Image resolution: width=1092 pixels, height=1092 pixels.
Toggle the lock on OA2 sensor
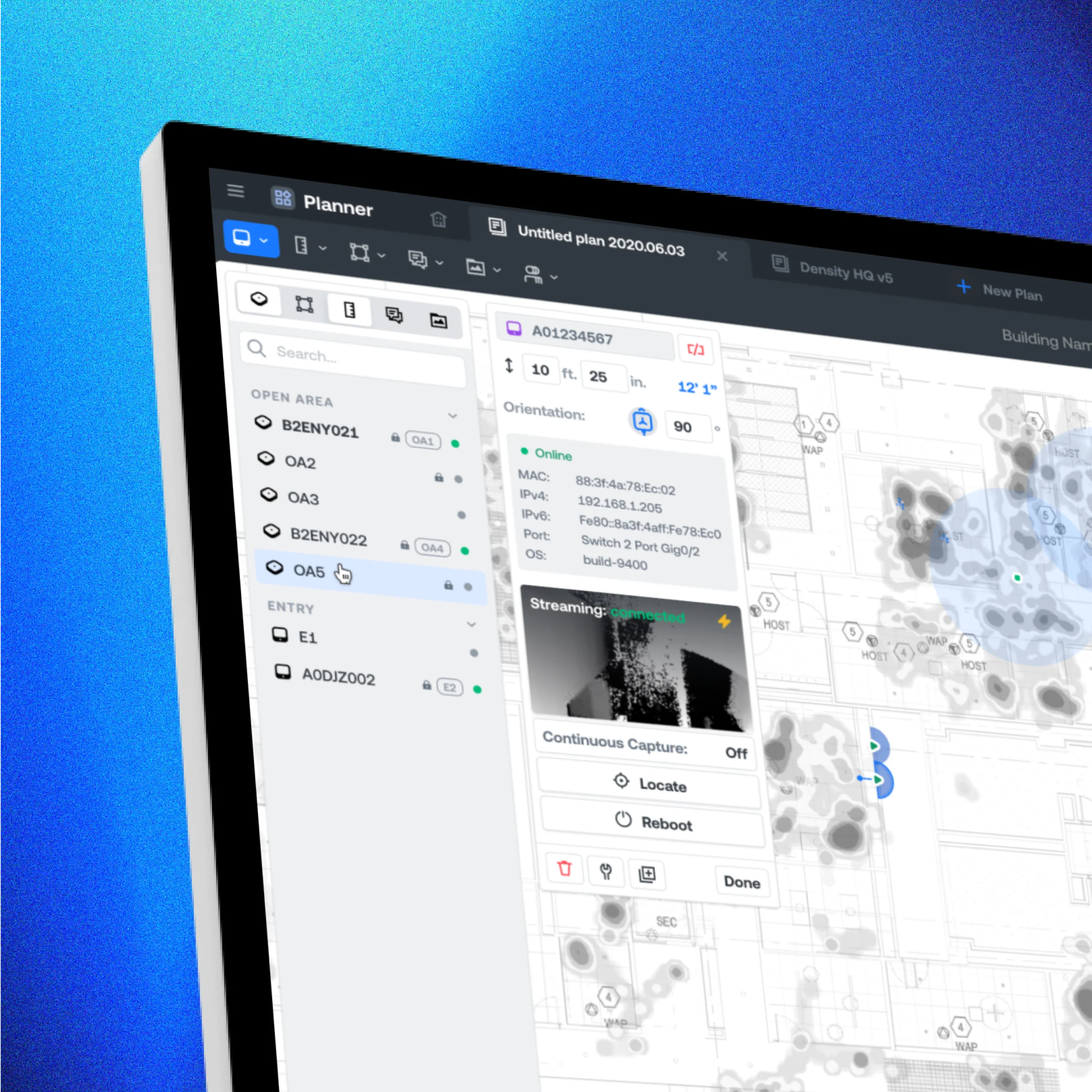click(439, 478)
